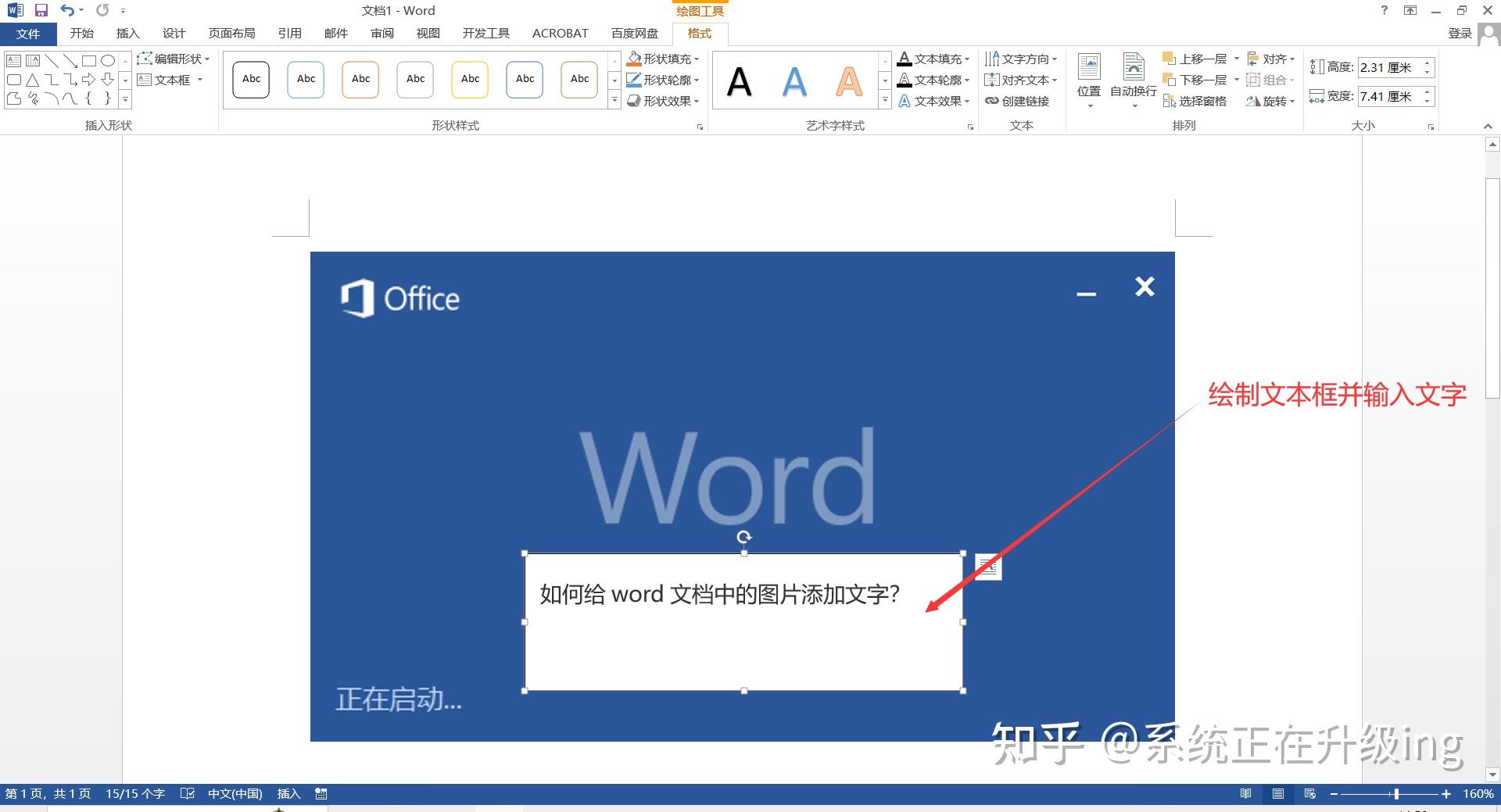Image resolution: width=1501 pixels, height=812 pixels.
Task: Switch to read mode view icon
Action: pyautogui.click(x=1246, y=794)
